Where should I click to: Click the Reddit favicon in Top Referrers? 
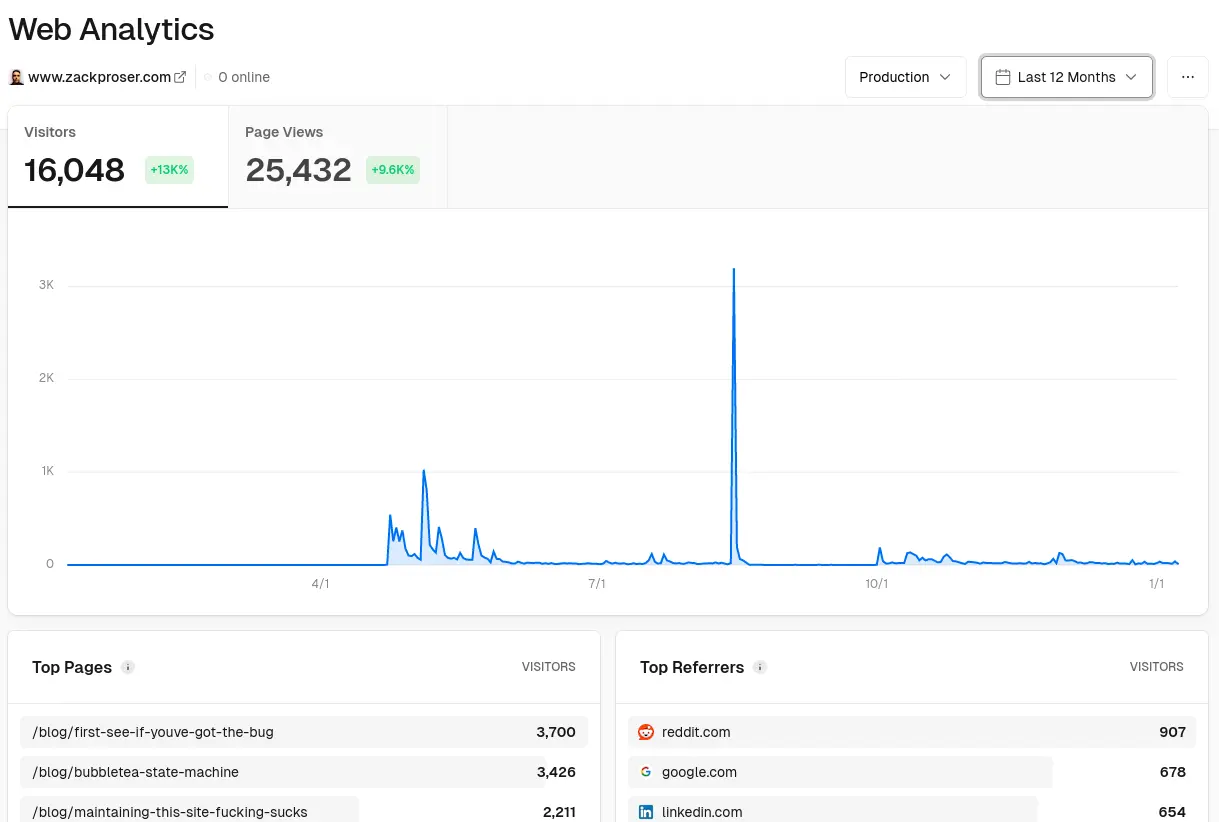click(646, 732)
